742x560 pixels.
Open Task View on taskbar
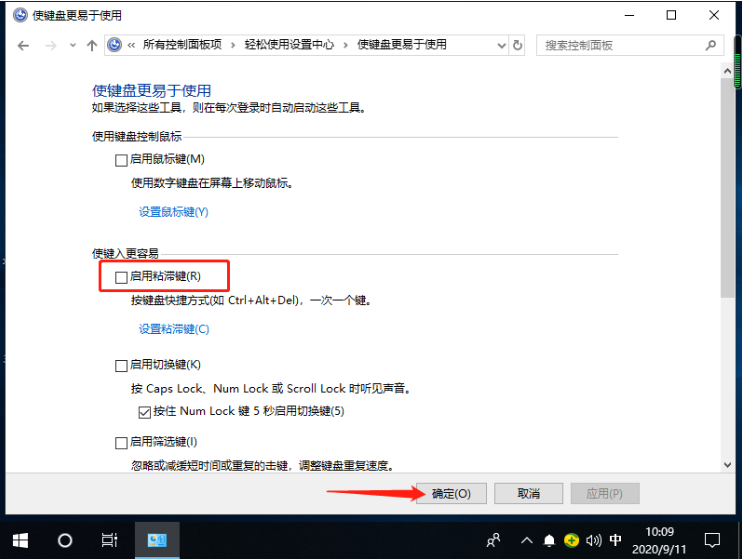click(109, 541)
